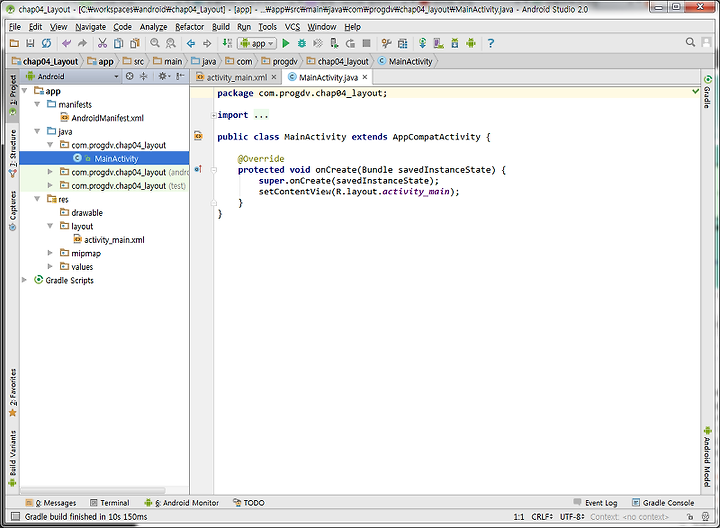This screenshot has height=528, width=720.
Task: Open the Build menu
Action: click(x=221, y=27)
